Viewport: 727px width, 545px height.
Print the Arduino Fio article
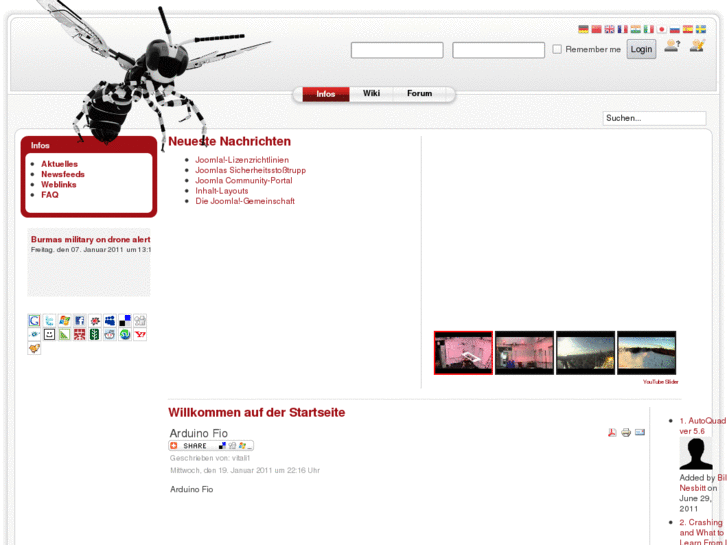click(x=626, y=432)
